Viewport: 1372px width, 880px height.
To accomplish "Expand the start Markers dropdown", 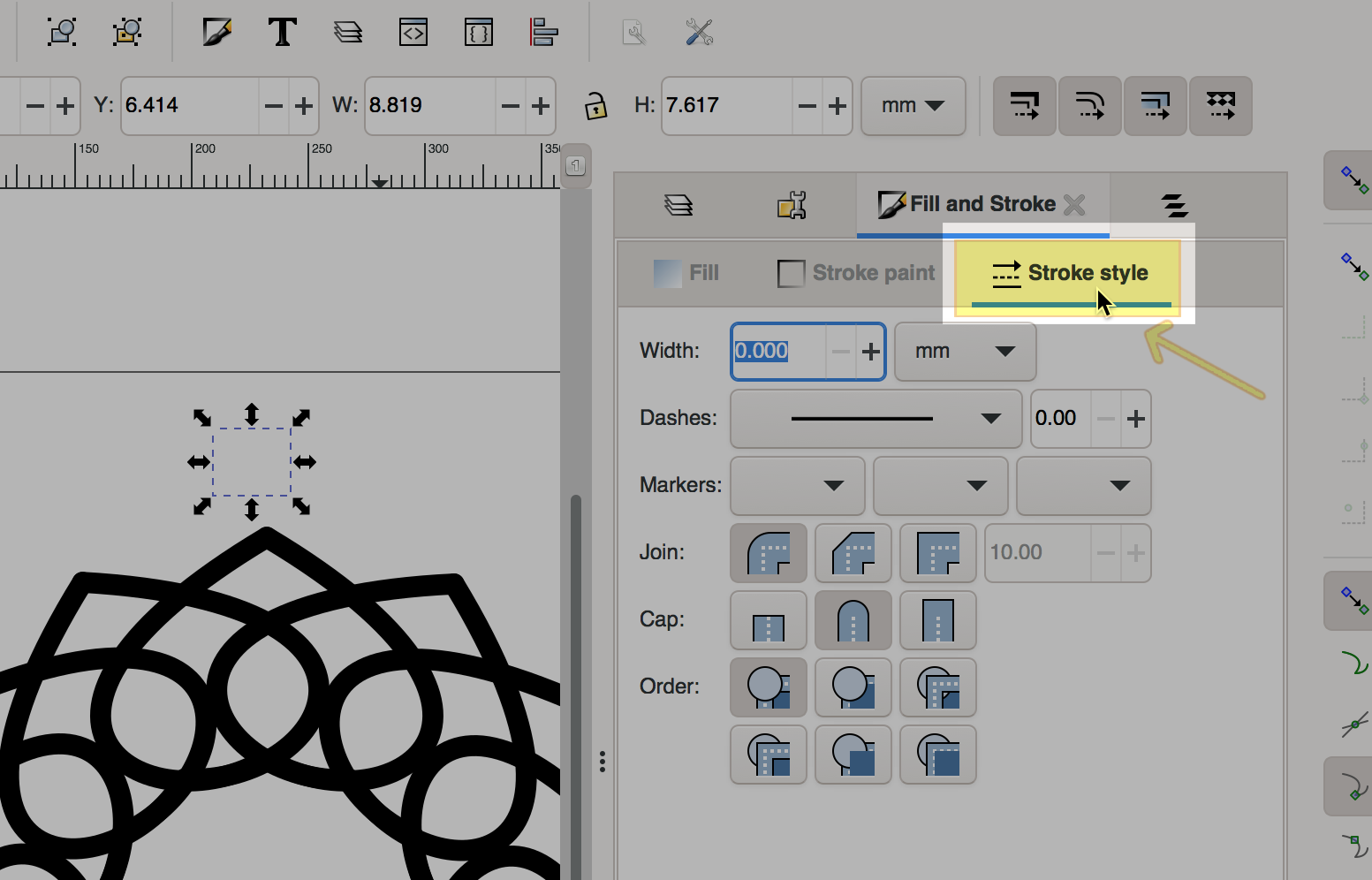I will click(797, 486).
